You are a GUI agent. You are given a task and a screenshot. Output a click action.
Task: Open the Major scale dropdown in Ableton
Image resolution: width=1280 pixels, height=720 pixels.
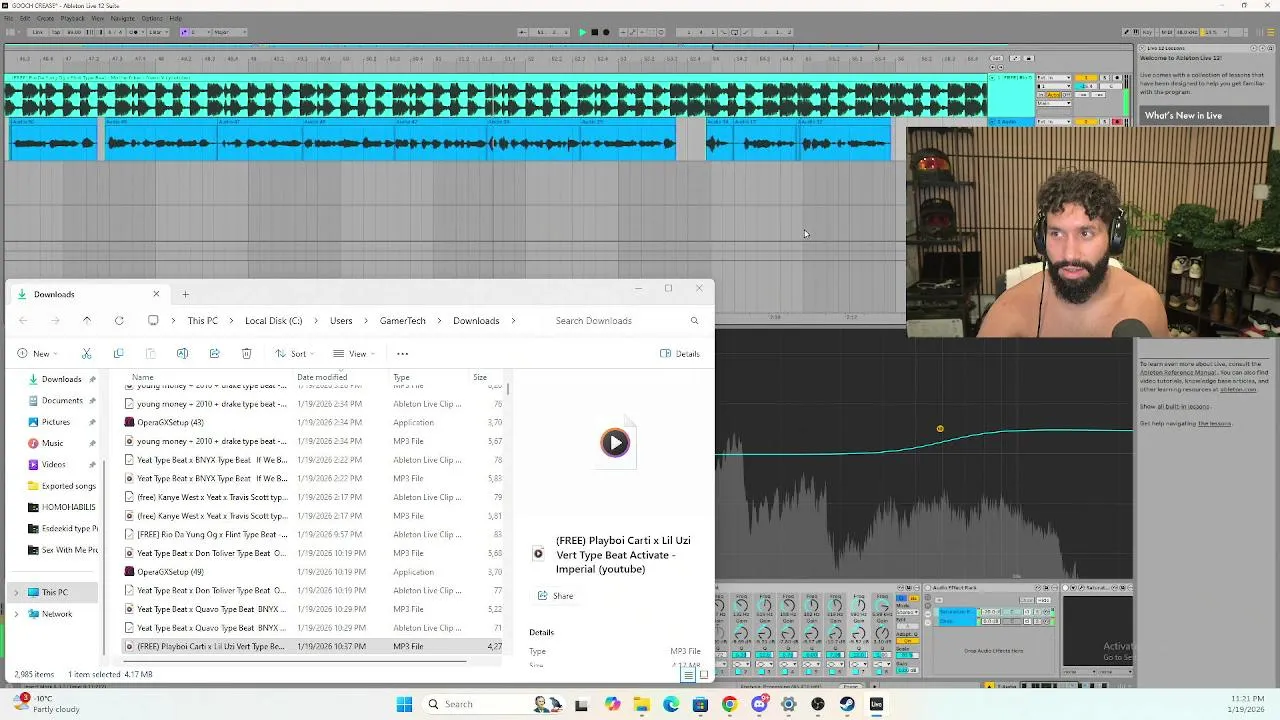[230, 32]
